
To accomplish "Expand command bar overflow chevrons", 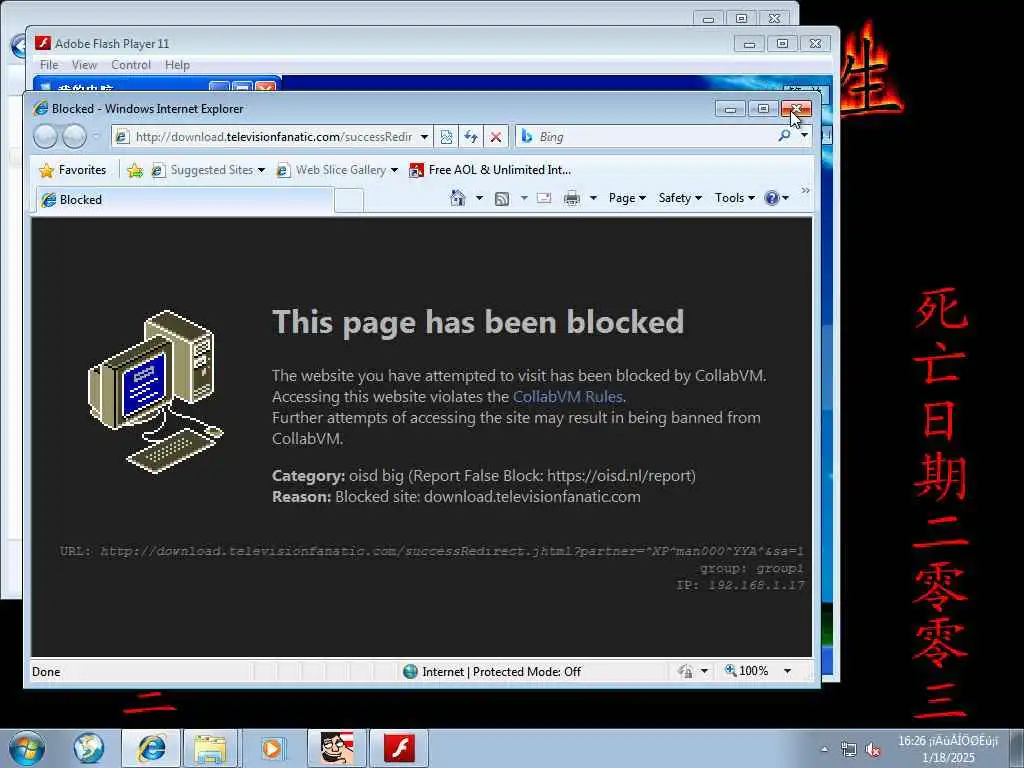I will (805, 191).
